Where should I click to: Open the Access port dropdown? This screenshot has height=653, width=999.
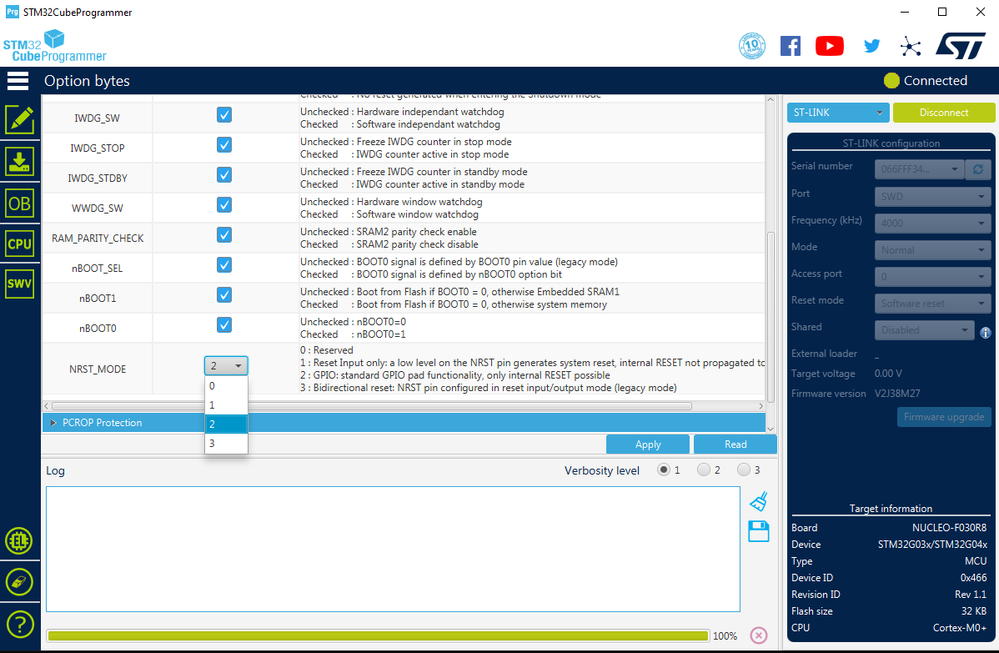pos(932,276)
